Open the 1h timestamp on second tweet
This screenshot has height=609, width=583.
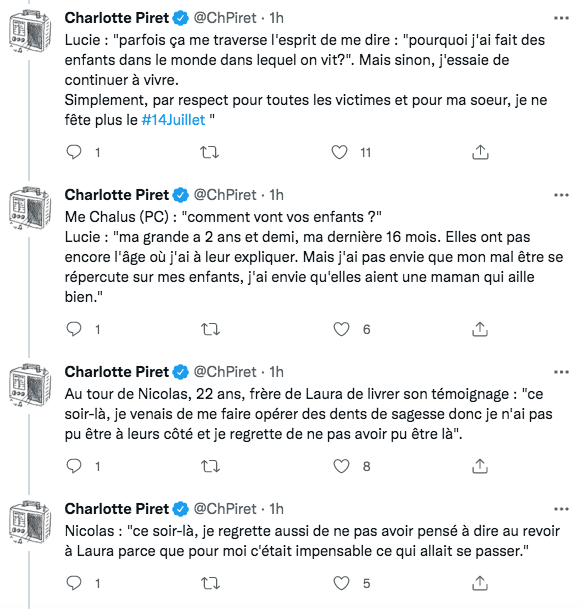277,195
